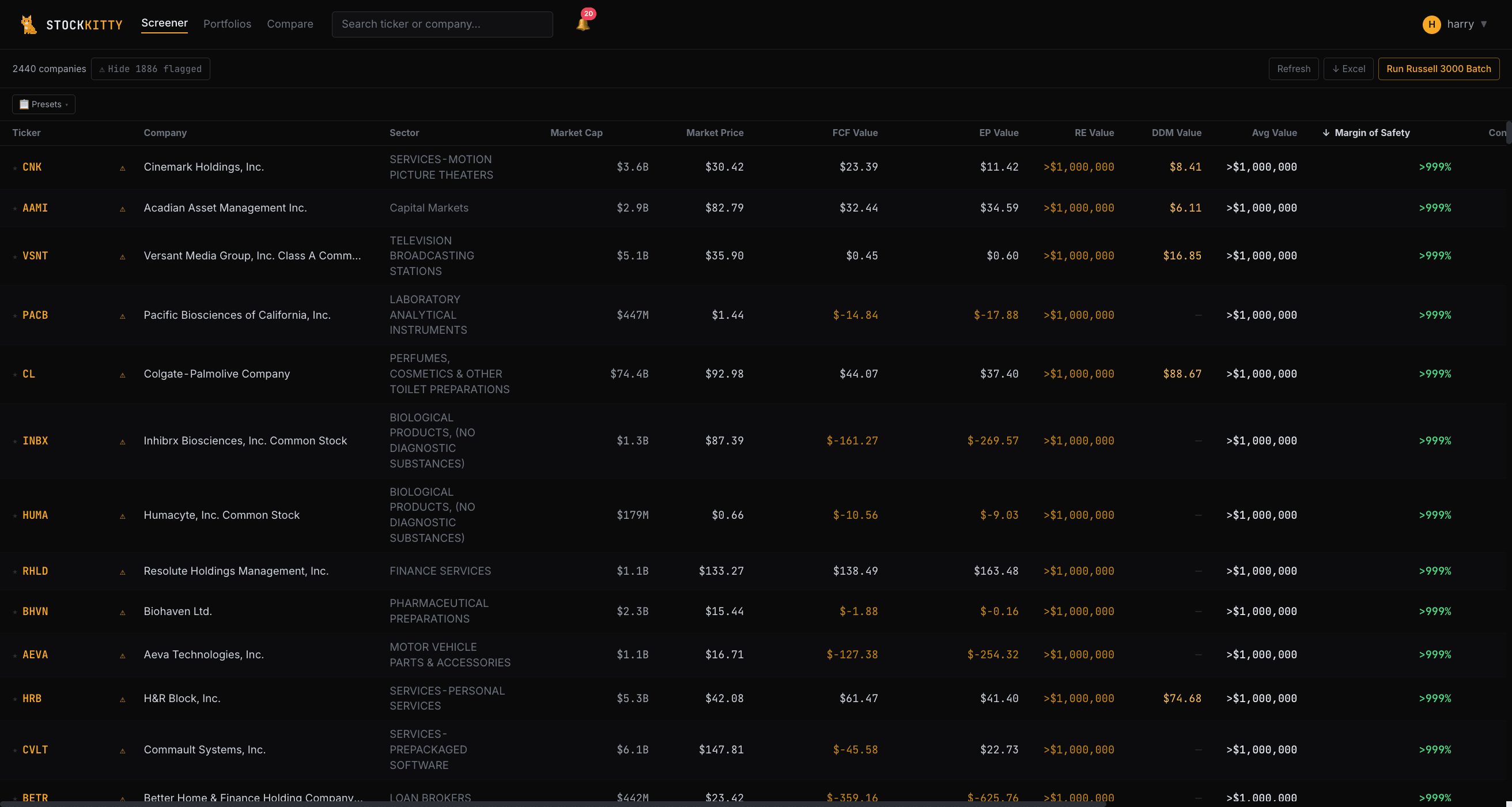This screenshot has width=1512, height=807.
Task: Star the HUMA ticker as favorite
Action: click(x=15, y=516)
